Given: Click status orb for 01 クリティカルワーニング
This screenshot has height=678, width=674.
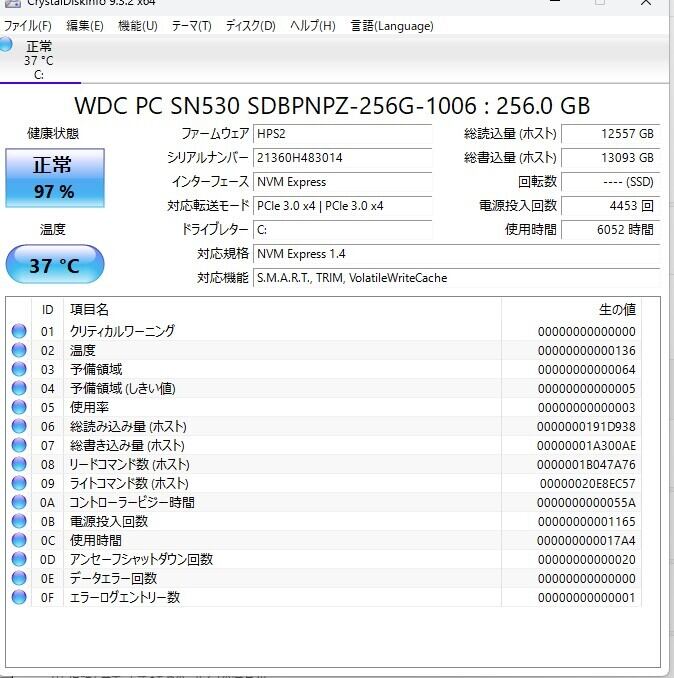Looking at the screenshot, I should pyautogui.click(x=19, y=331).
